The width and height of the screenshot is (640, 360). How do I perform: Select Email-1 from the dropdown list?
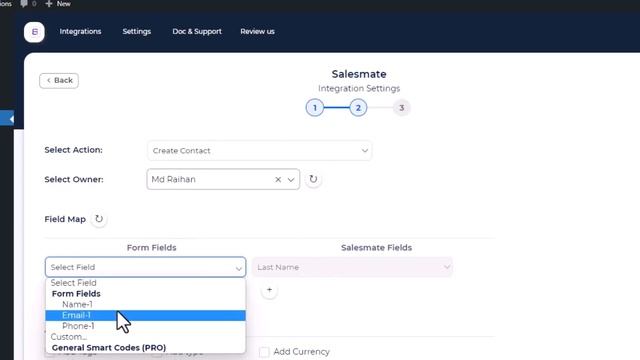pyautogui.click(x=145, y=315)
